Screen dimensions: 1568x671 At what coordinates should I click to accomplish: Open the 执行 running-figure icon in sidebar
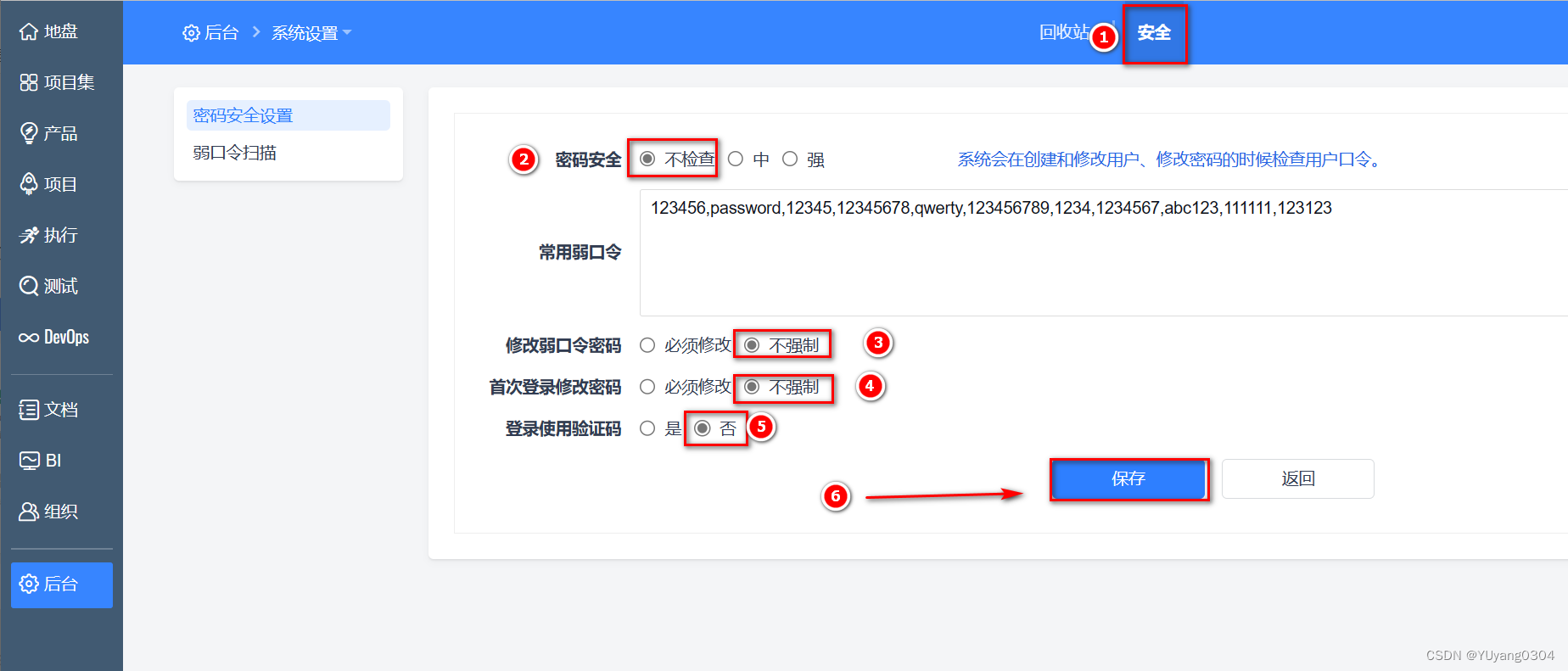(29, 235)
